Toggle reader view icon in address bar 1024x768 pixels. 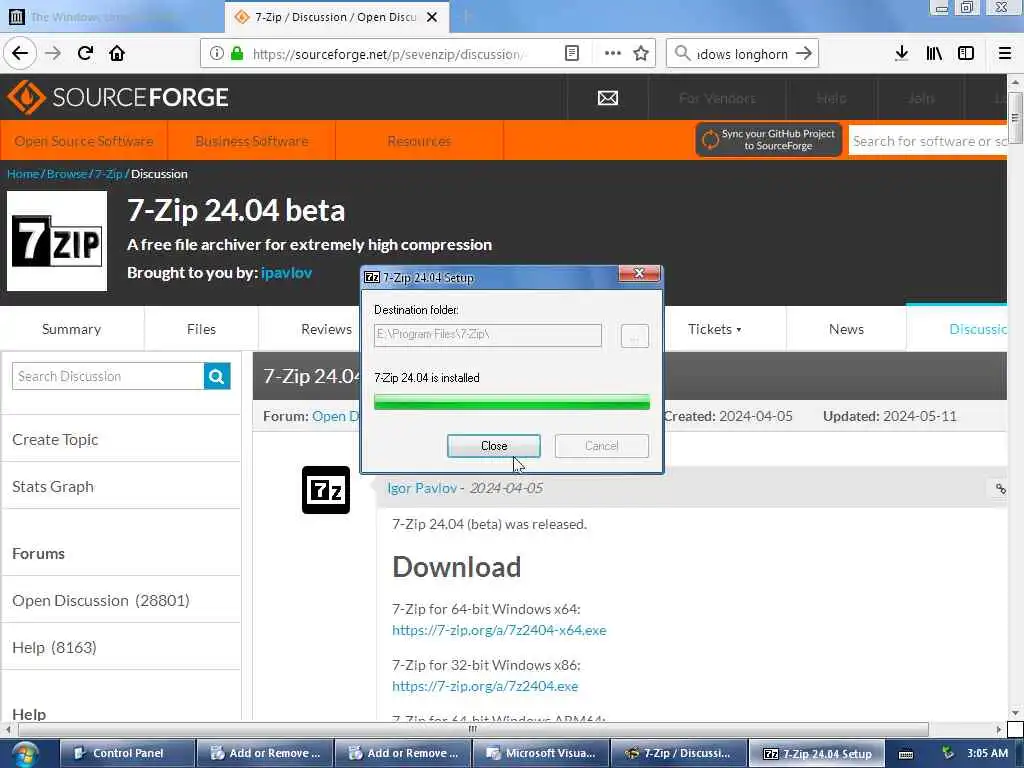coord(571,54)
